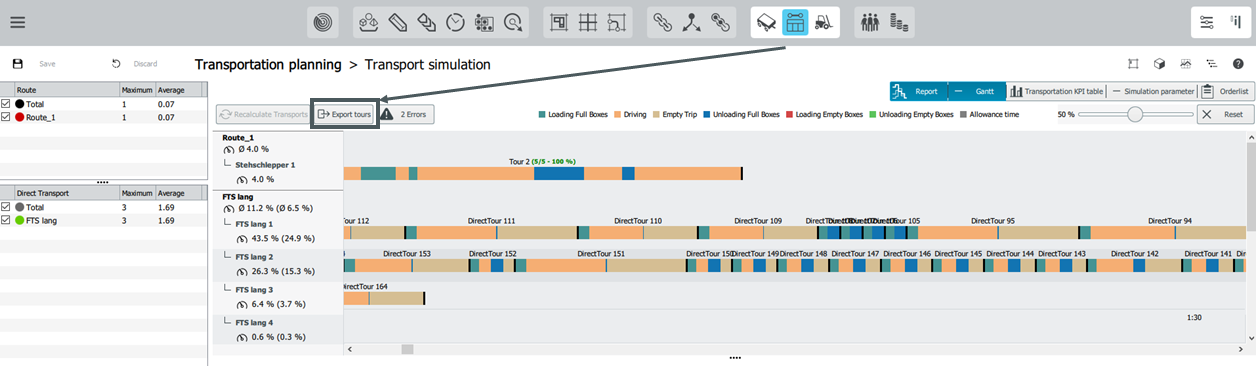Click the Save label in the toolbar
This screenshot has width=1256, height=366.
[47, 63]
